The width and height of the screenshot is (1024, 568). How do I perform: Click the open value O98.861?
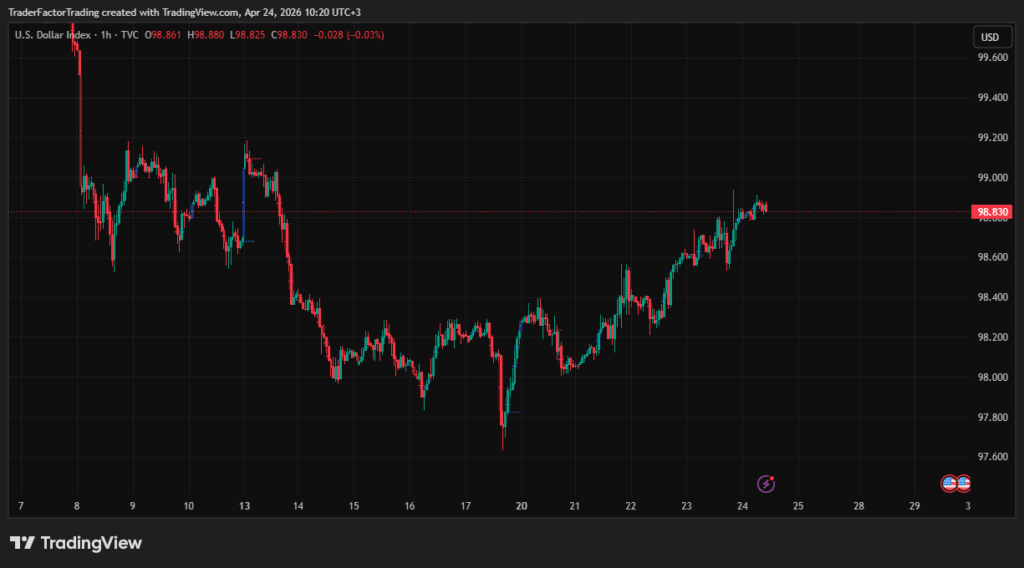163,35
